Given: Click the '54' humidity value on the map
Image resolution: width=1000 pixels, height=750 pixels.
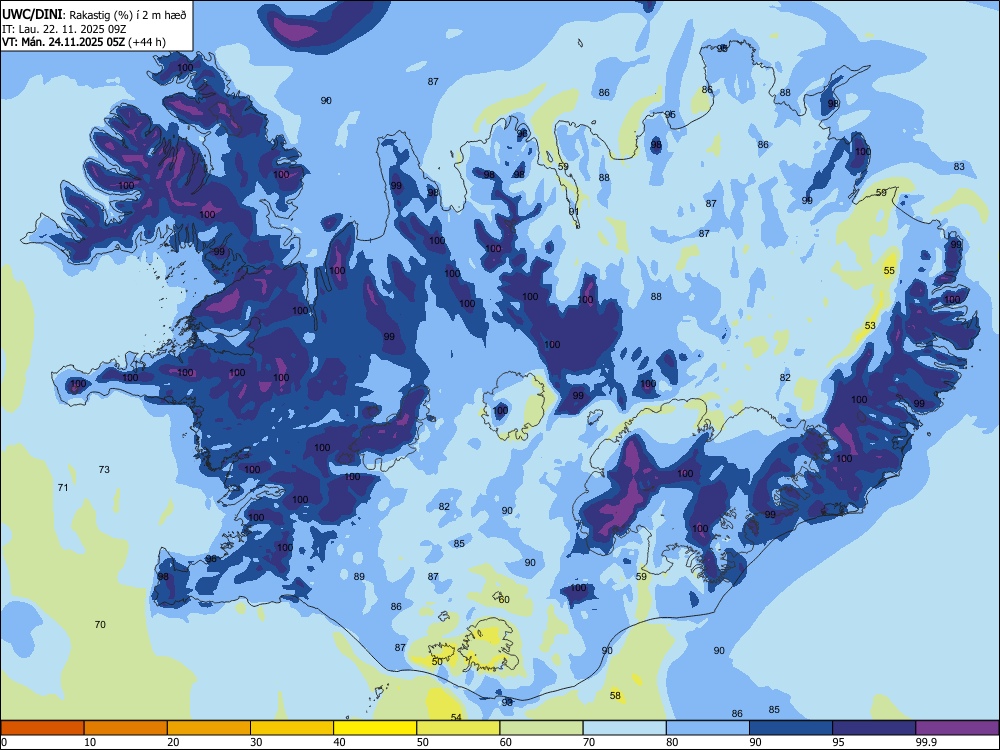Looking at the screenshot, I should 456,717.
